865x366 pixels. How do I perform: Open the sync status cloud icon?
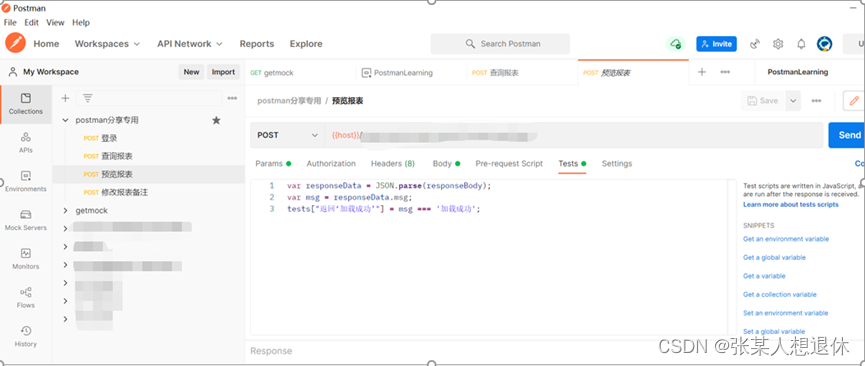tap(675, 44)
